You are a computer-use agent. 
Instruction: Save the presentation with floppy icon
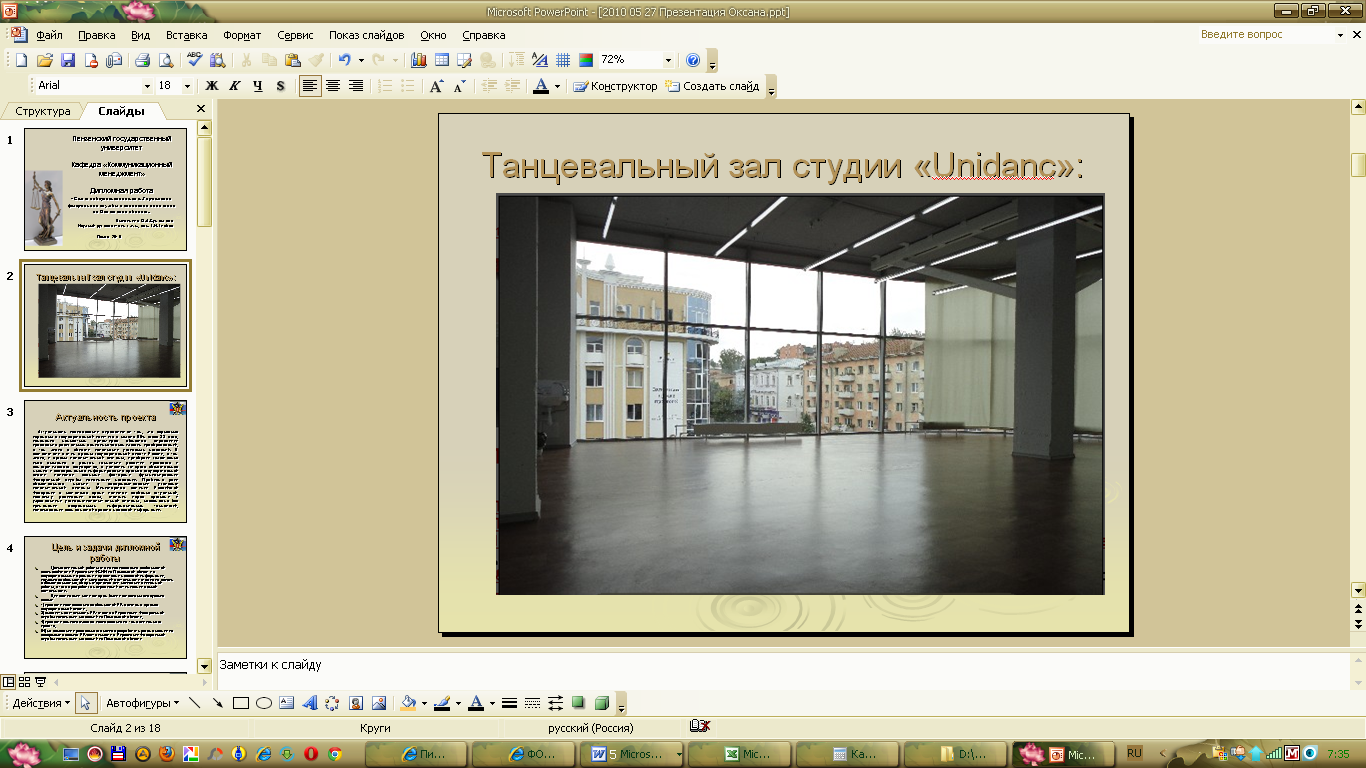[68, 60]
